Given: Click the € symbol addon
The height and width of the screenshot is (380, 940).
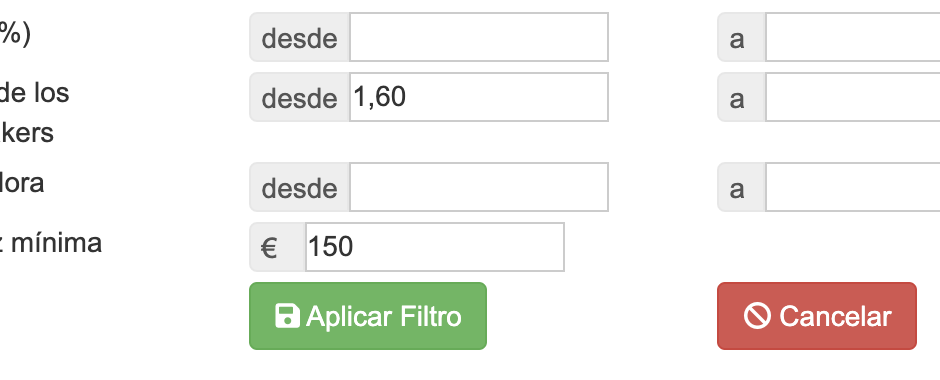Looking at the screenshot, I should [x=277, y=247].
